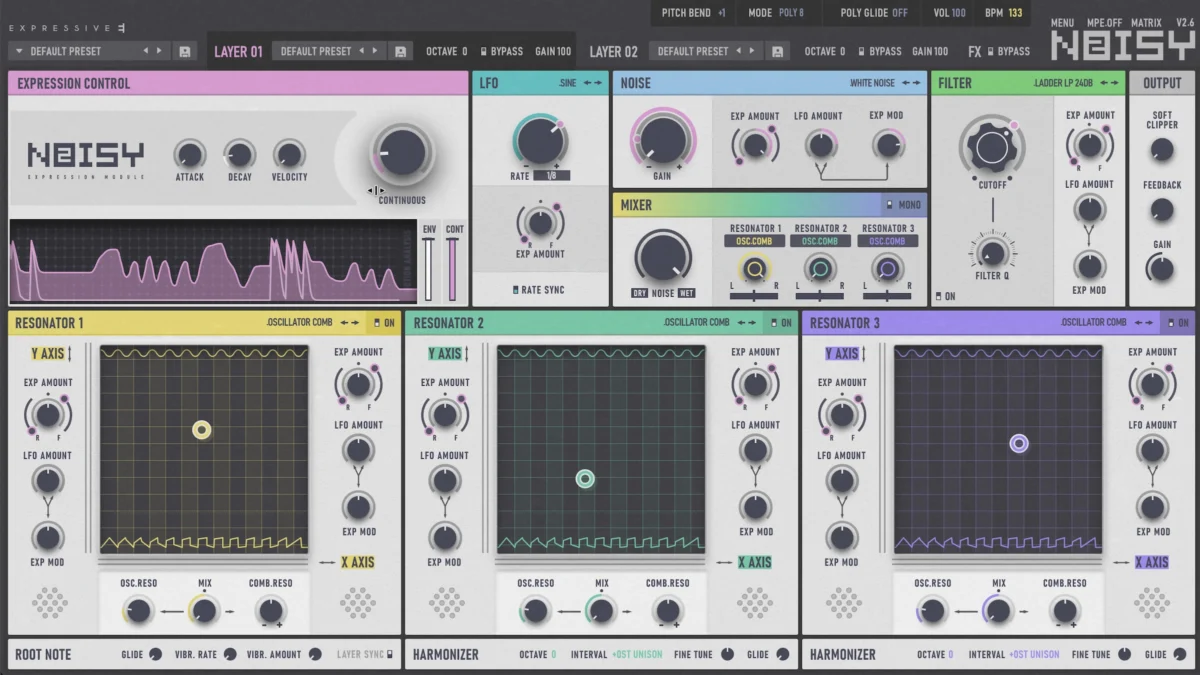Screen dimensions: 1200x675
Task: Toggle Layer 01 Bypass
Action: click(x=501, y=51)
